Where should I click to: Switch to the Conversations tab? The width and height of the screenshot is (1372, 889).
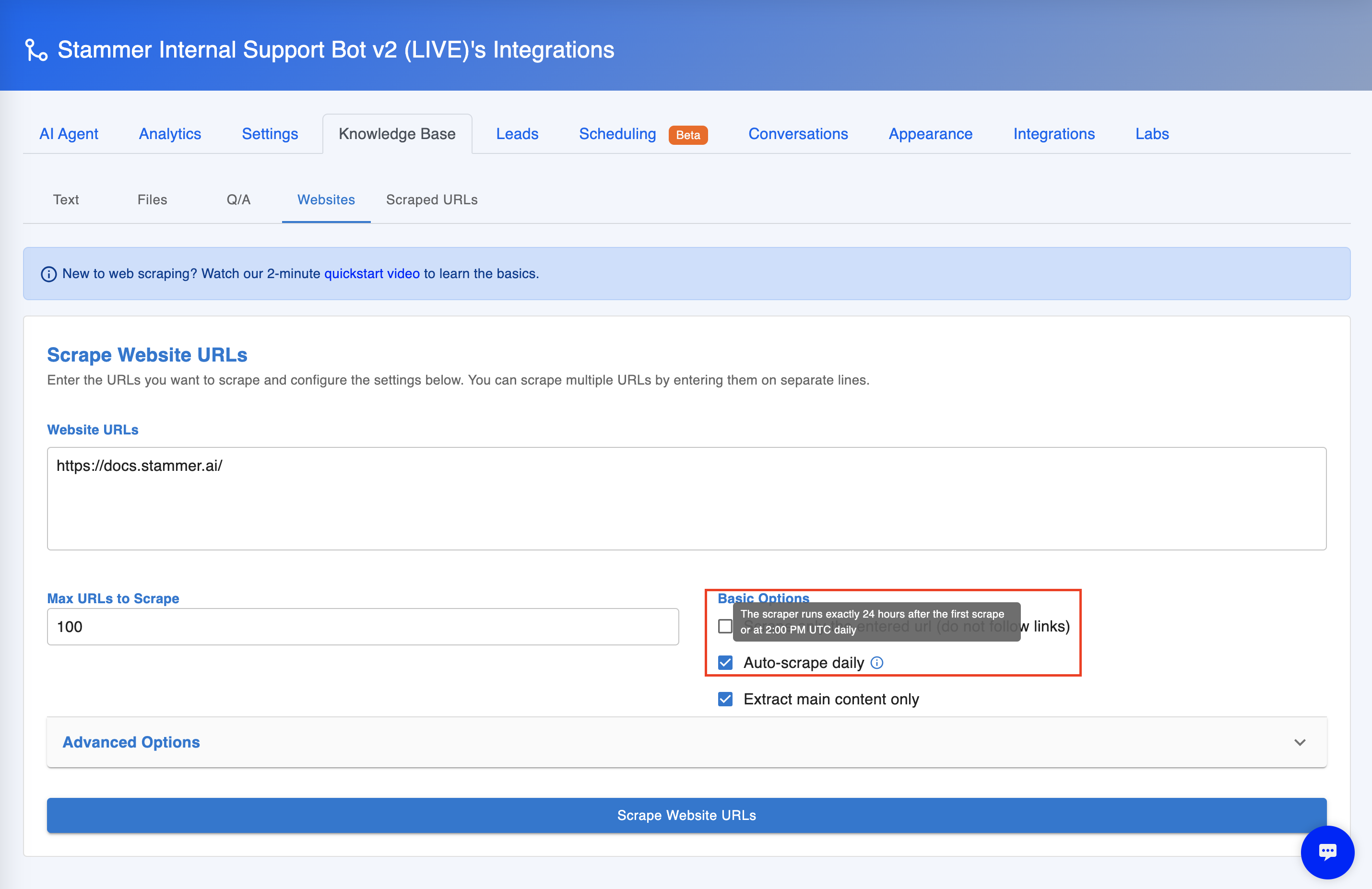click(798, 134)
